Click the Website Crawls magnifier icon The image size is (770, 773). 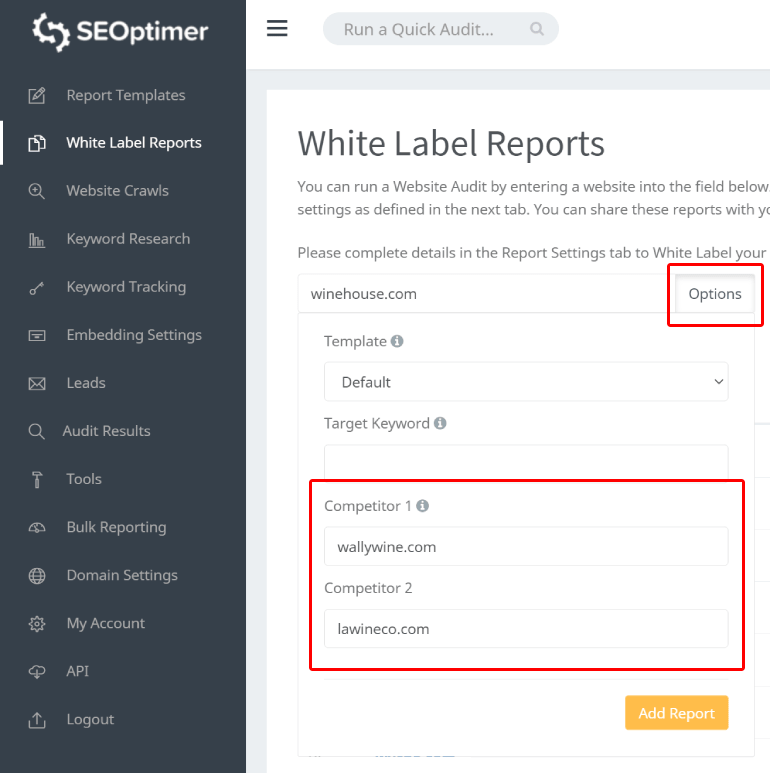click(37, 191)
